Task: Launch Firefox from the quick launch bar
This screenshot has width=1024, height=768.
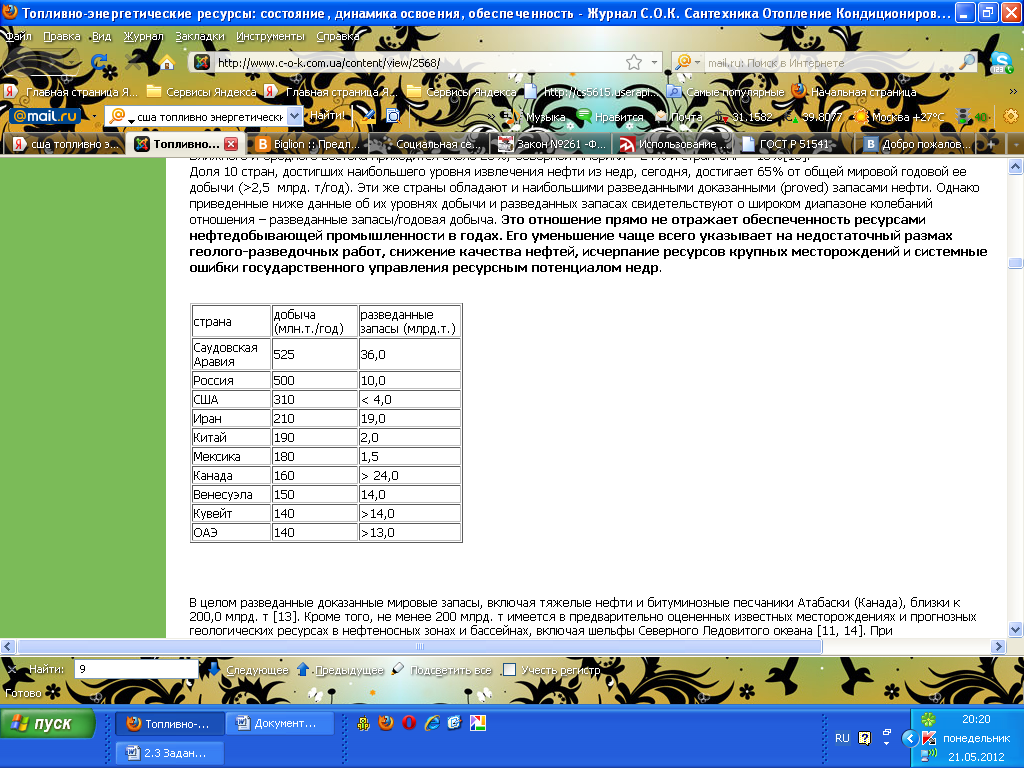Action: click(386, 723)
